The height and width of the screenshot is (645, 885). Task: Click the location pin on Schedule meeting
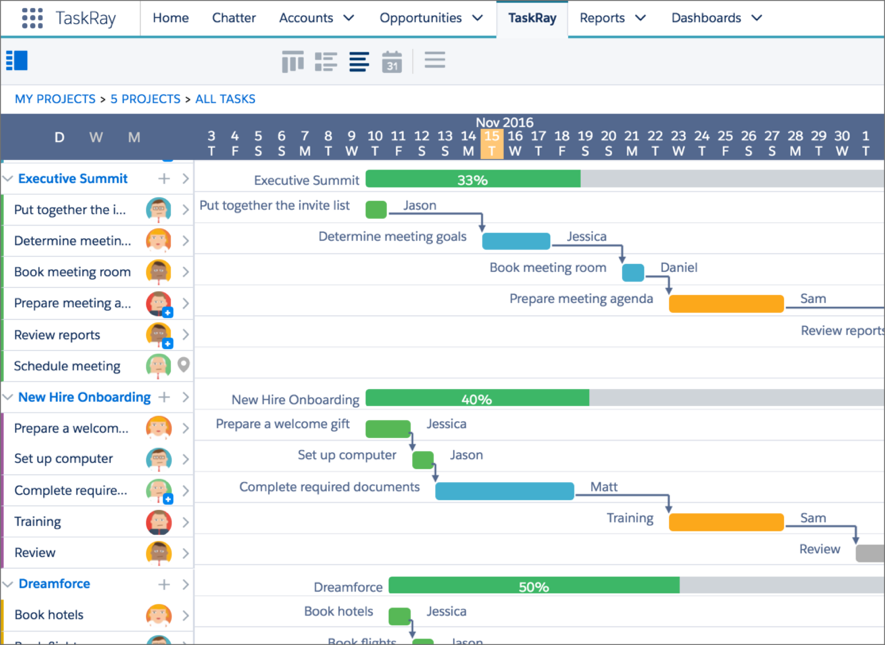184,366
